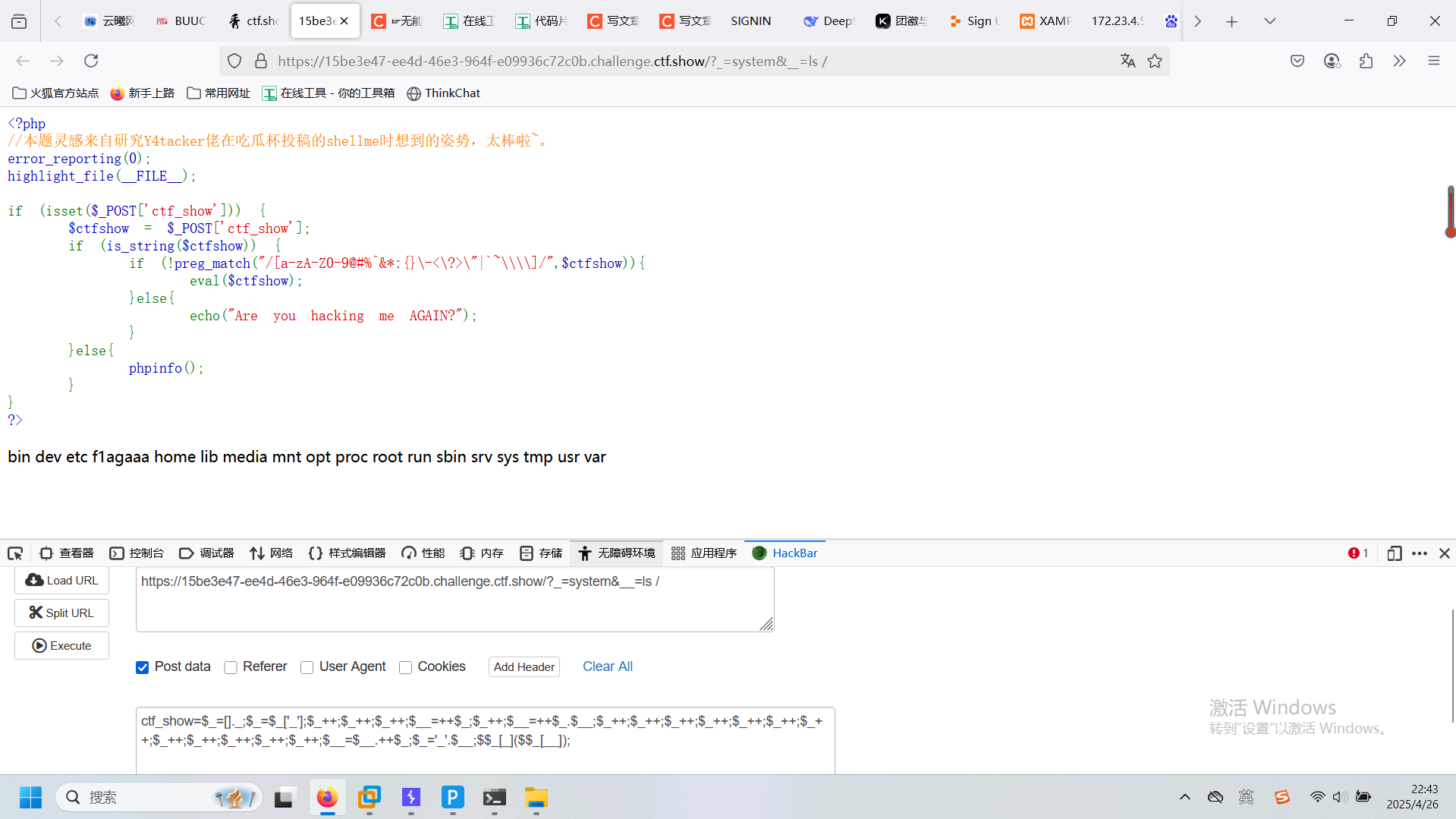
Task: Open the Inspector (查看器) panel
Action: pyautogui.click(x=67, y=553)
